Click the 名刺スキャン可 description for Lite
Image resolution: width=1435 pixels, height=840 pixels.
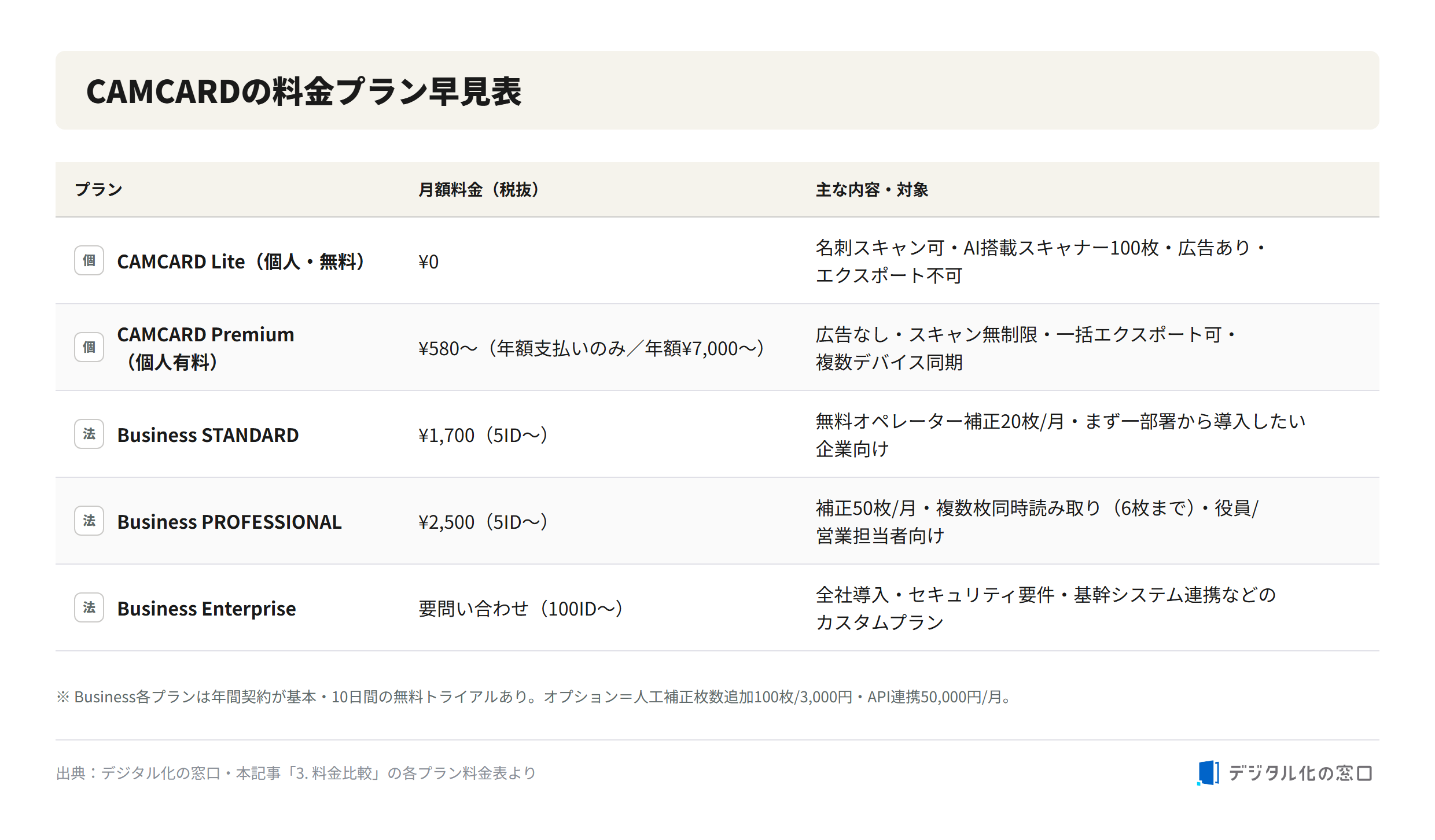click(1041, 261)
